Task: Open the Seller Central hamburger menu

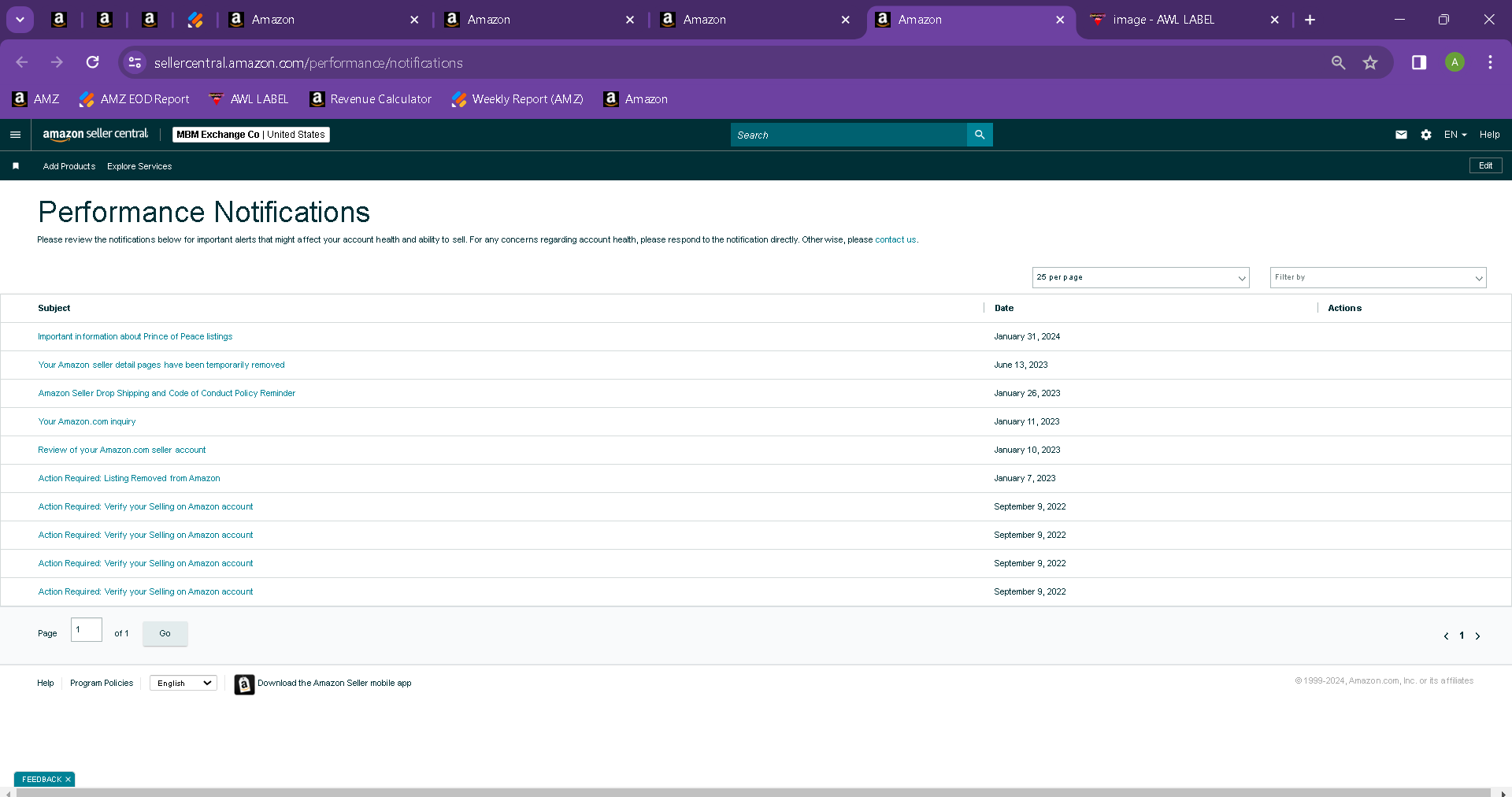Action: pyautogui.click(x=15, y=135)
